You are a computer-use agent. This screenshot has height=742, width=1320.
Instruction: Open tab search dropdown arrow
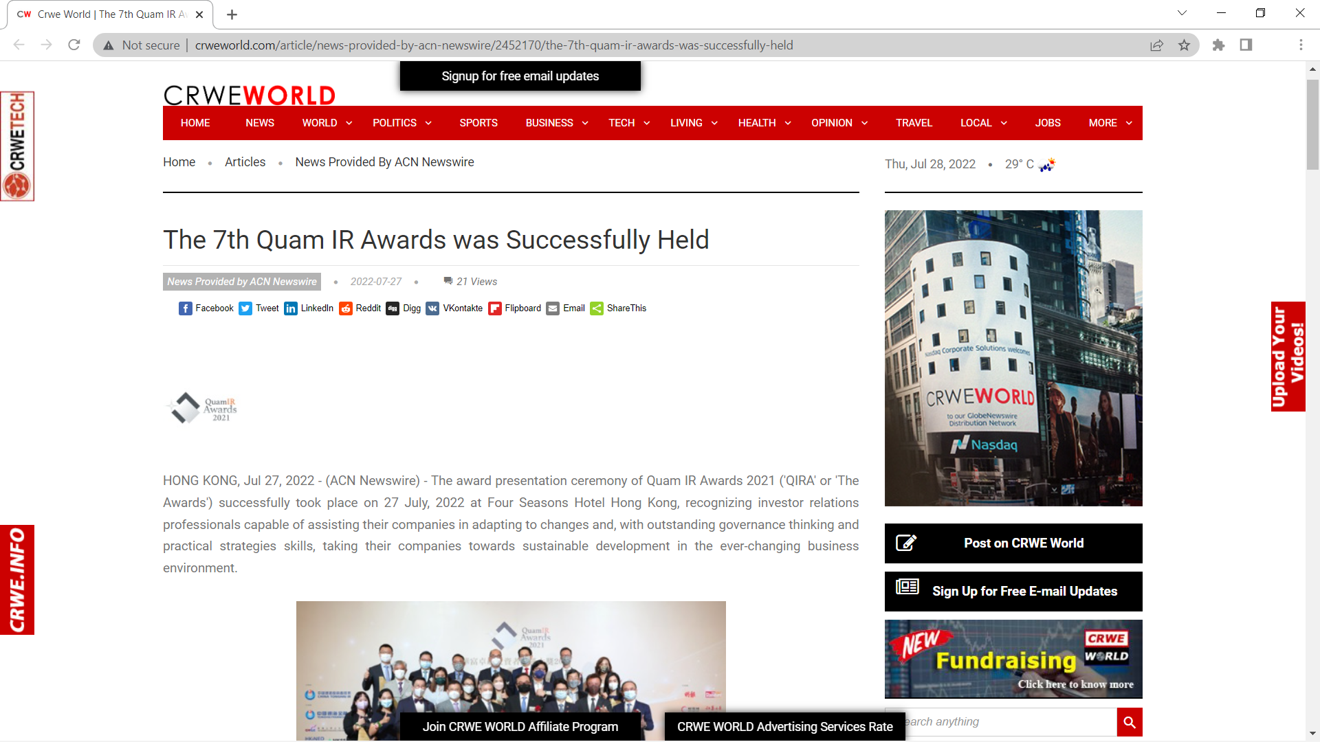click(1182, 14)
